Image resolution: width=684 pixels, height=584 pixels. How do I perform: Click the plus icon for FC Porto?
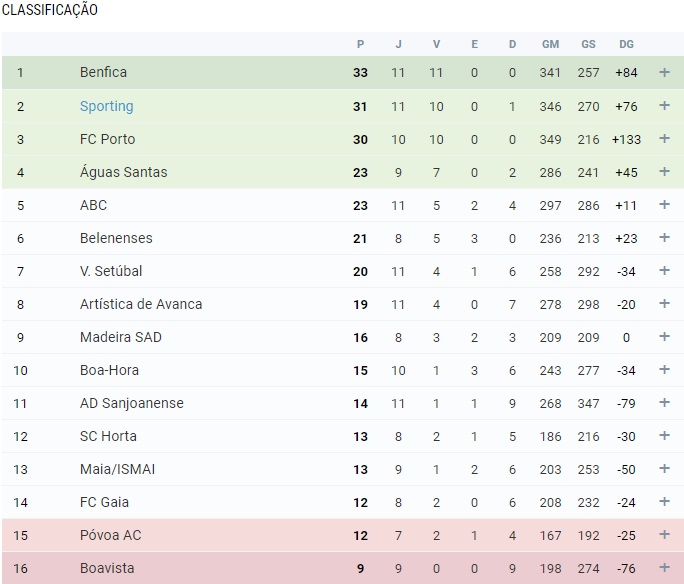tap(664, 139)
